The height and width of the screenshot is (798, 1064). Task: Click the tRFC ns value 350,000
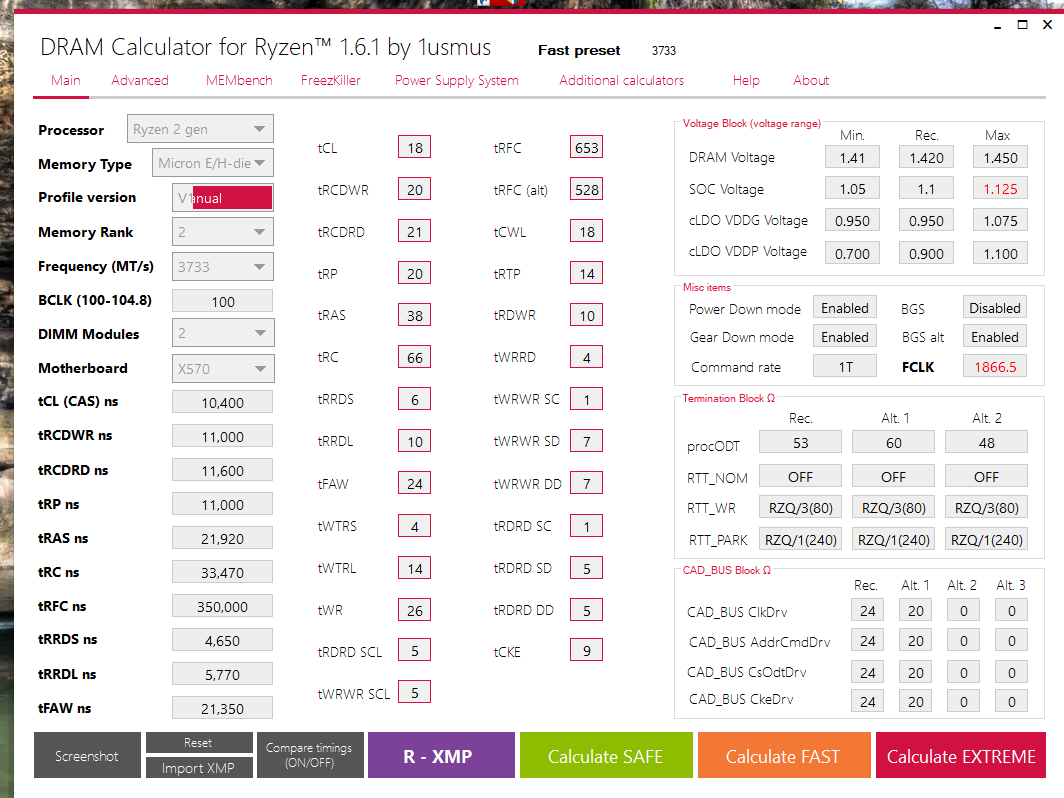point(223,606)
